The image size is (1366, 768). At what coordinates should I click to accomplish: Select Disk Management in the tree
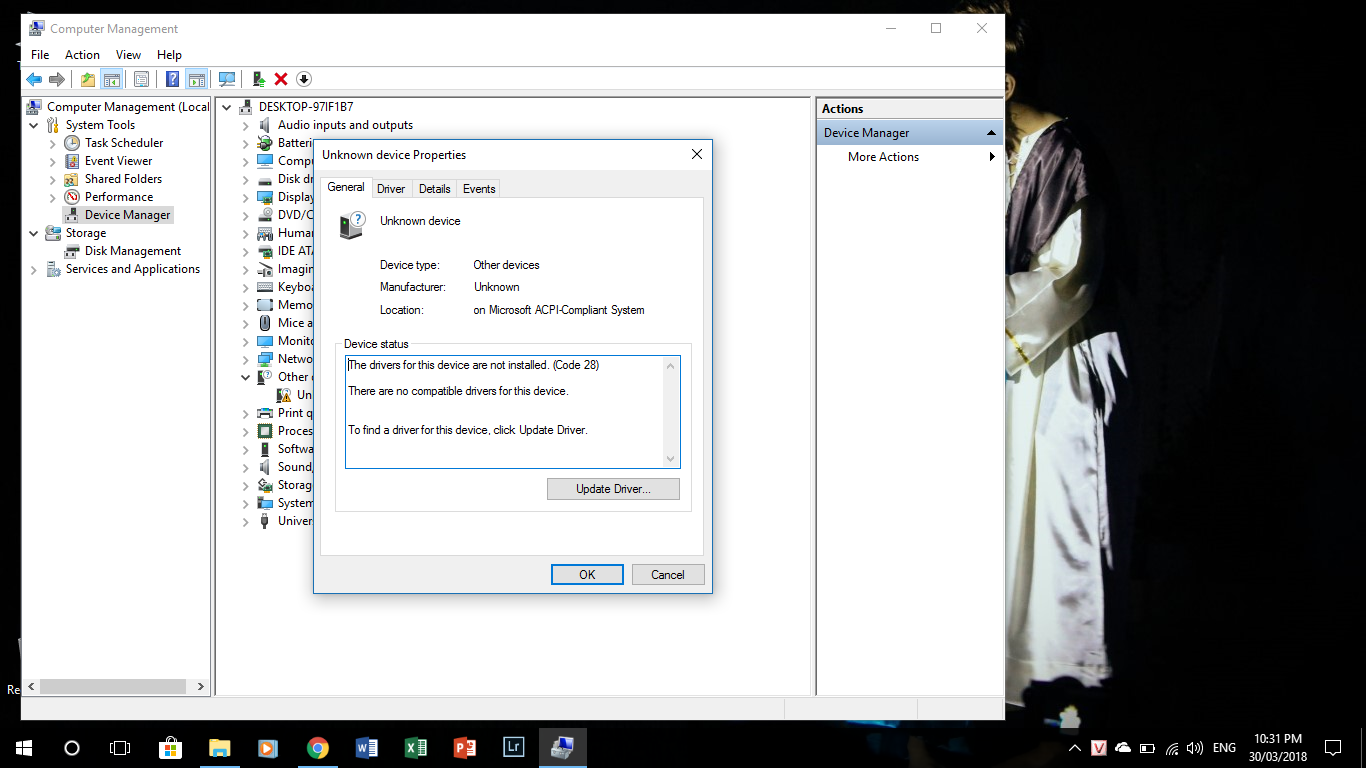click(x=133, y=251)
